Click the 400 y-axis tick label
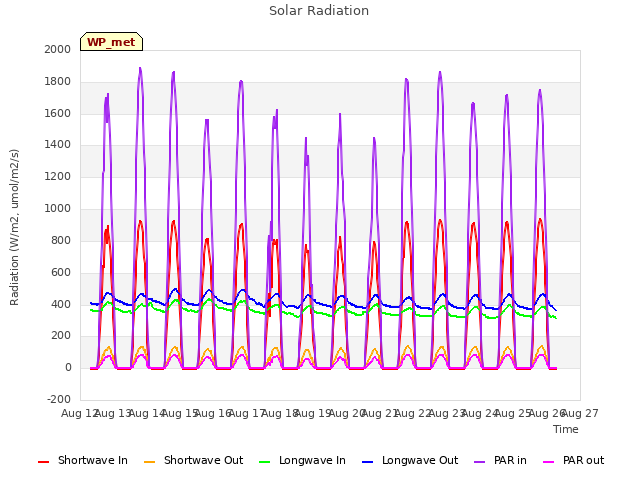640x480 pixels. 61,304
